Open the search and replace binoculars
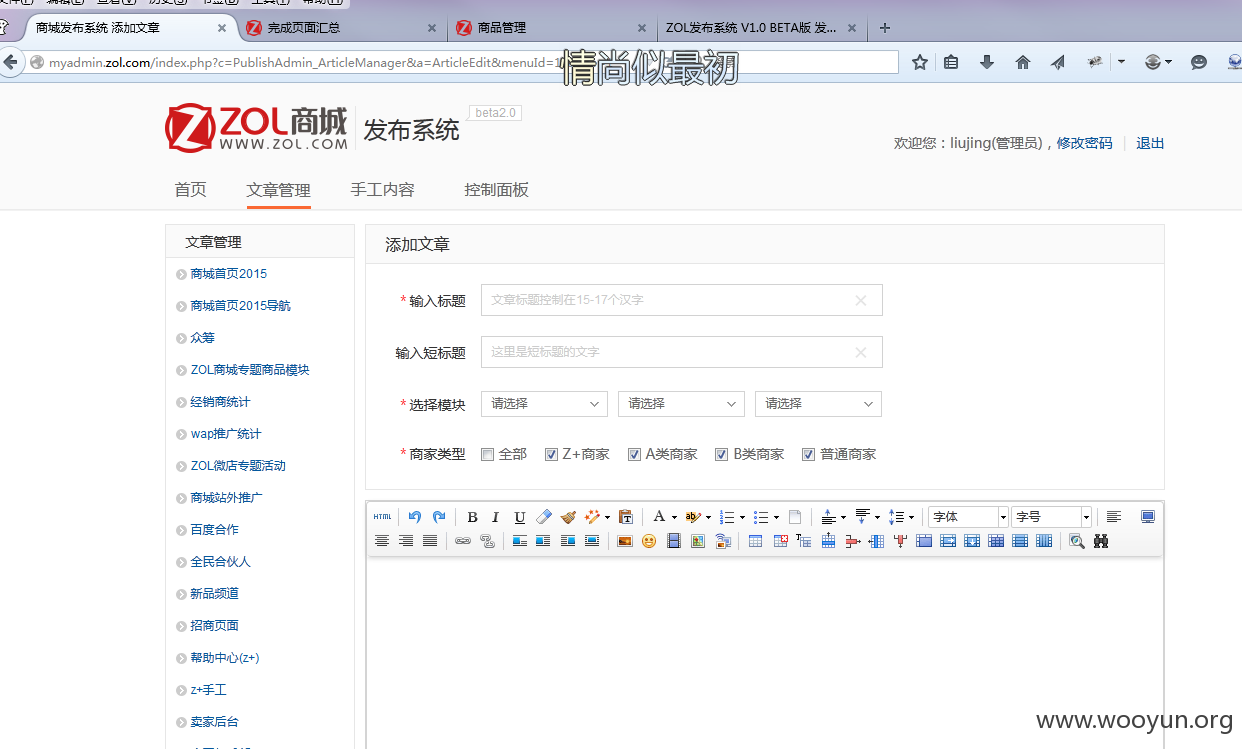This screenshot has width=1242, height=749. point(1101,541)
